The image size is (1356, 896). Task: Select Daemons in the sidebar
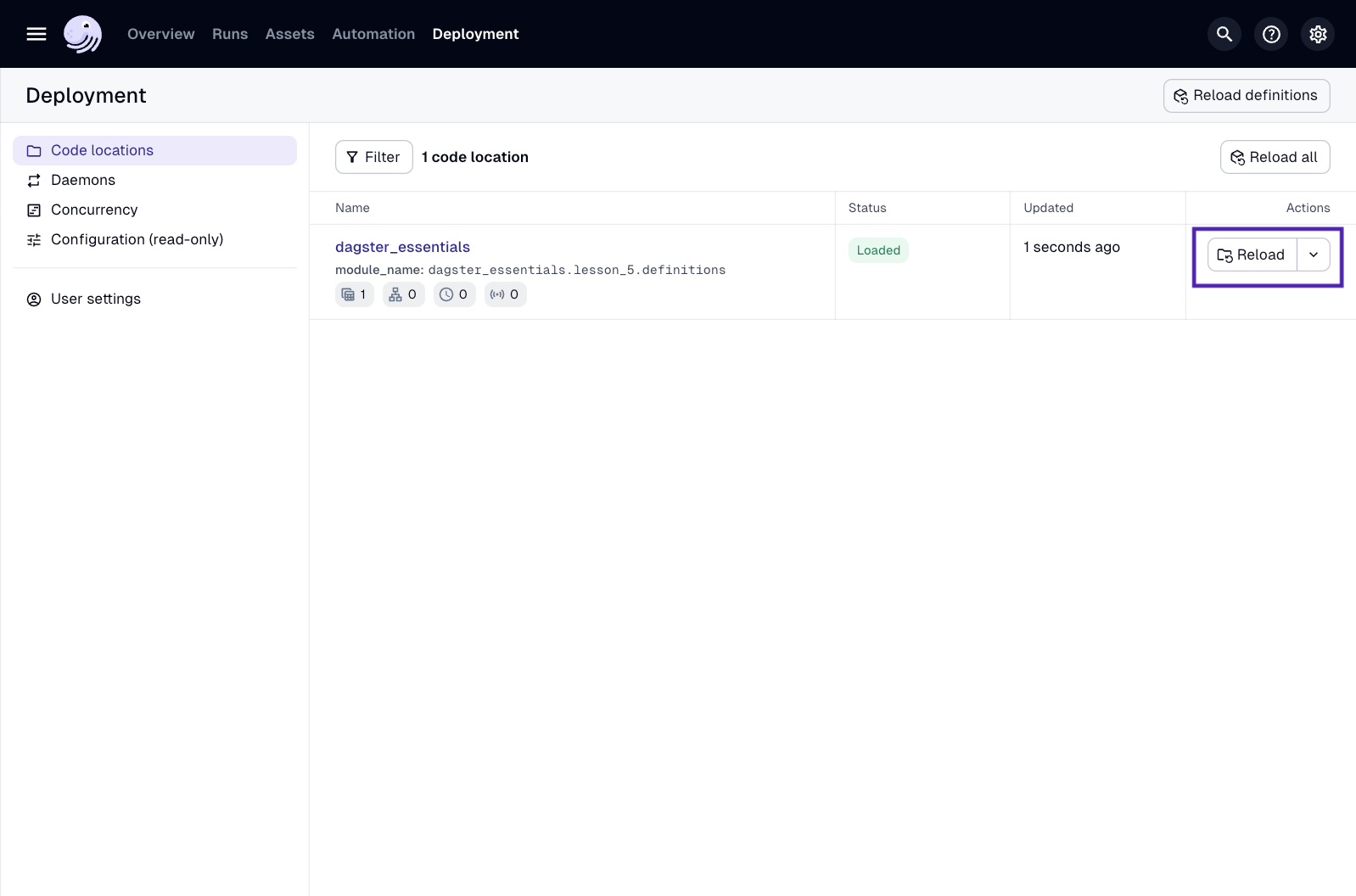83,180
